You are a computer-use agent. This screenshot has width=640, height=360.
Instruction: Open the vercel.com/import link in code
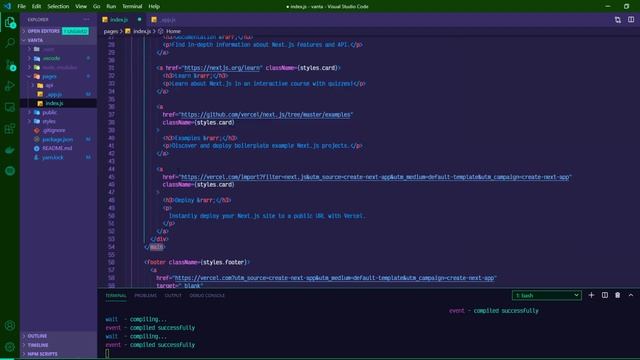click(x=375, y=177)
